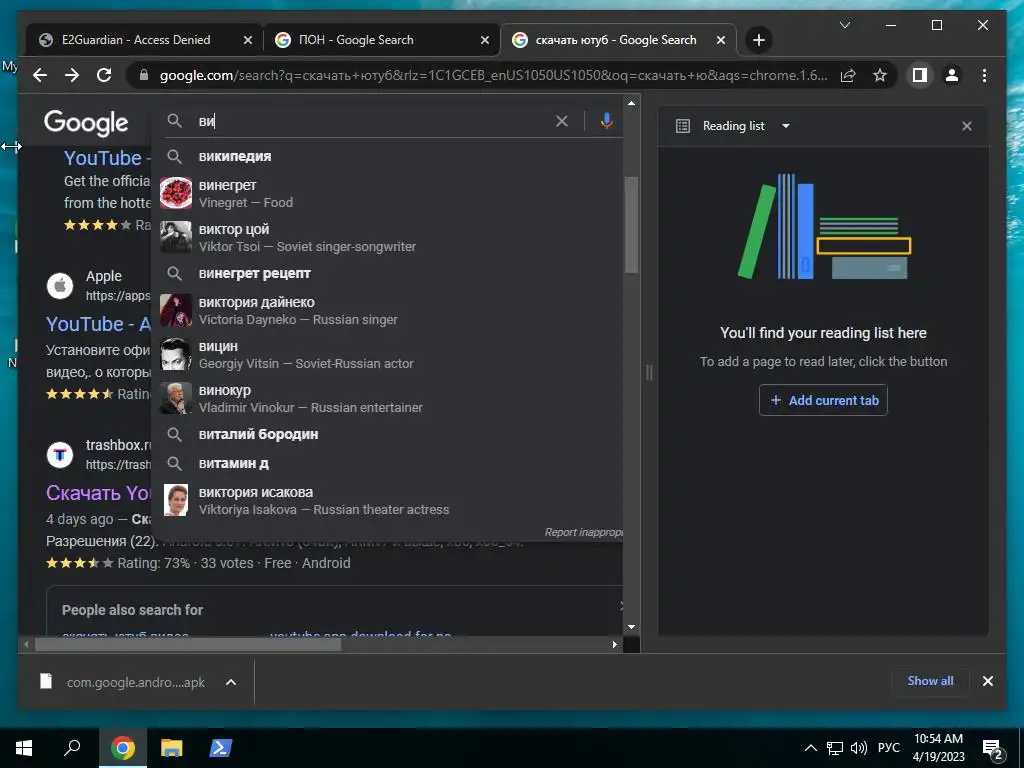Choose suggestion виктор цой
The width and height of the screenshot is (1024, 768).
pos(388,237)
